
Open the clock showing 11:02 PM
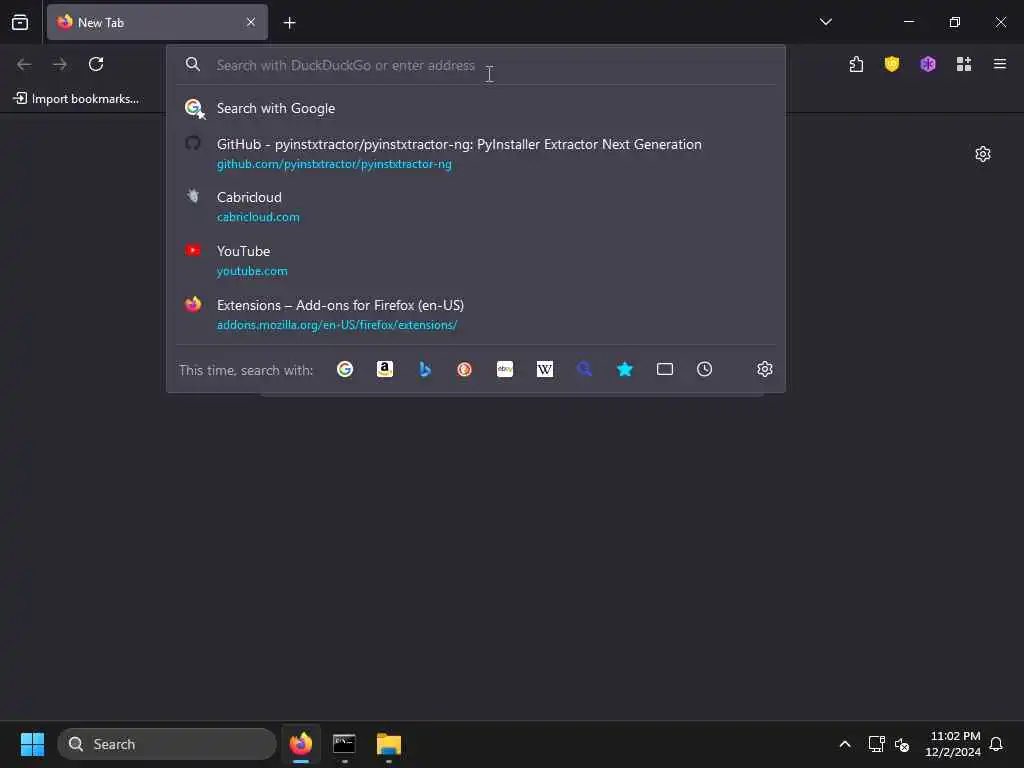pyautogui.click(x=953, y=744)
